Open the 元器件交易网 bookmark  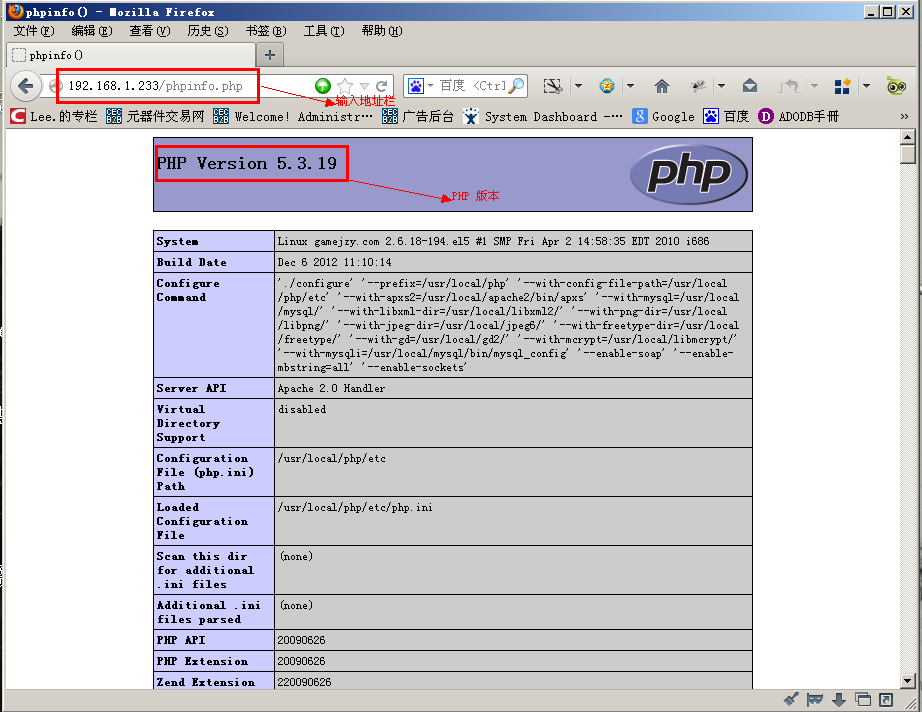click(155, 116)
